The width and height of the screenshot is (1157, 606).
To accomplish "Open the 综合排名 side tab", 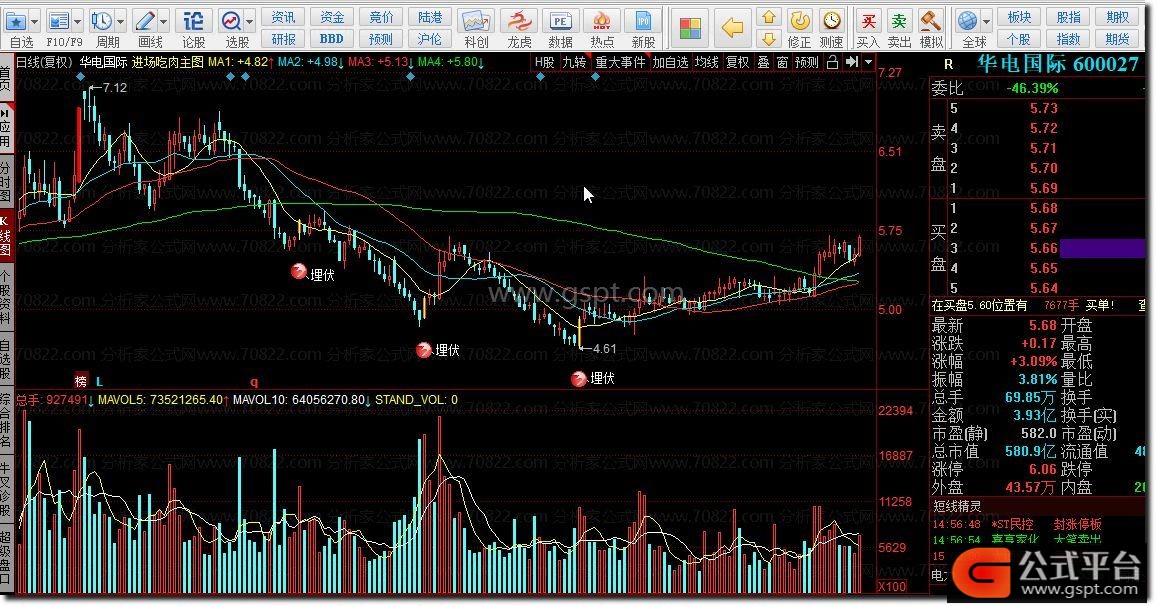I will click(6, 421).
